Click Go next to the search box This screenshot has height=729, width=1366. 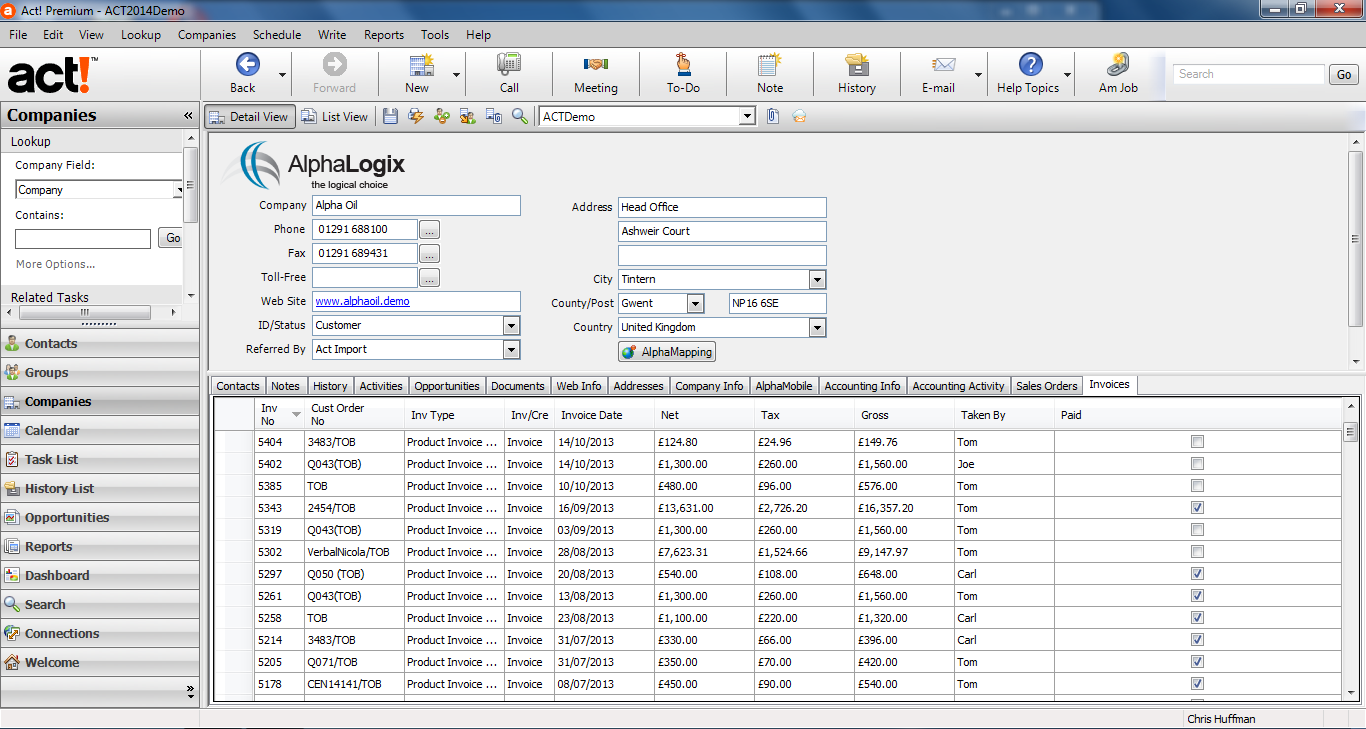(x=1344, y=74)
